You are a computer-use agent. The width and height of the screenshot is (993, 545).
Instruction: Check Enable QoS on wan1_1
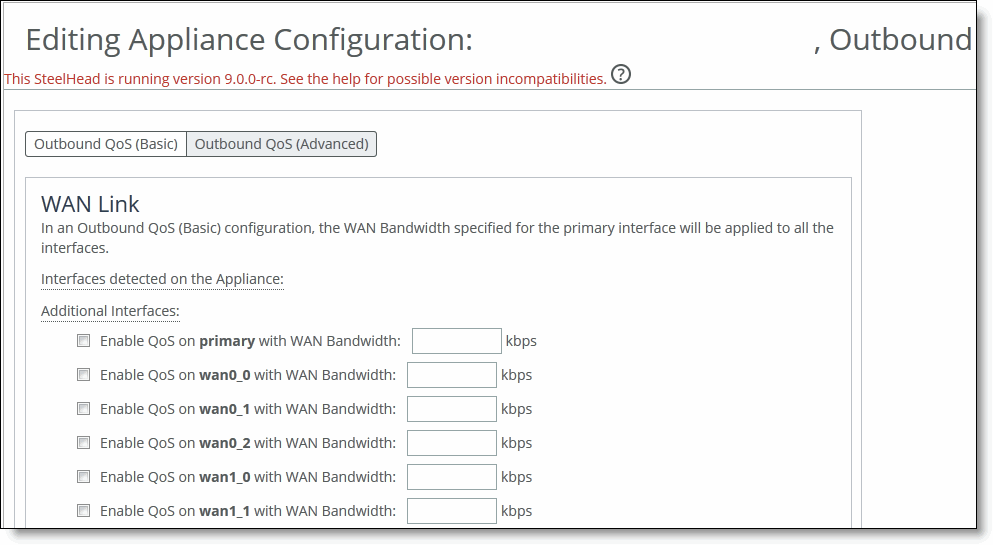(84, 511)
